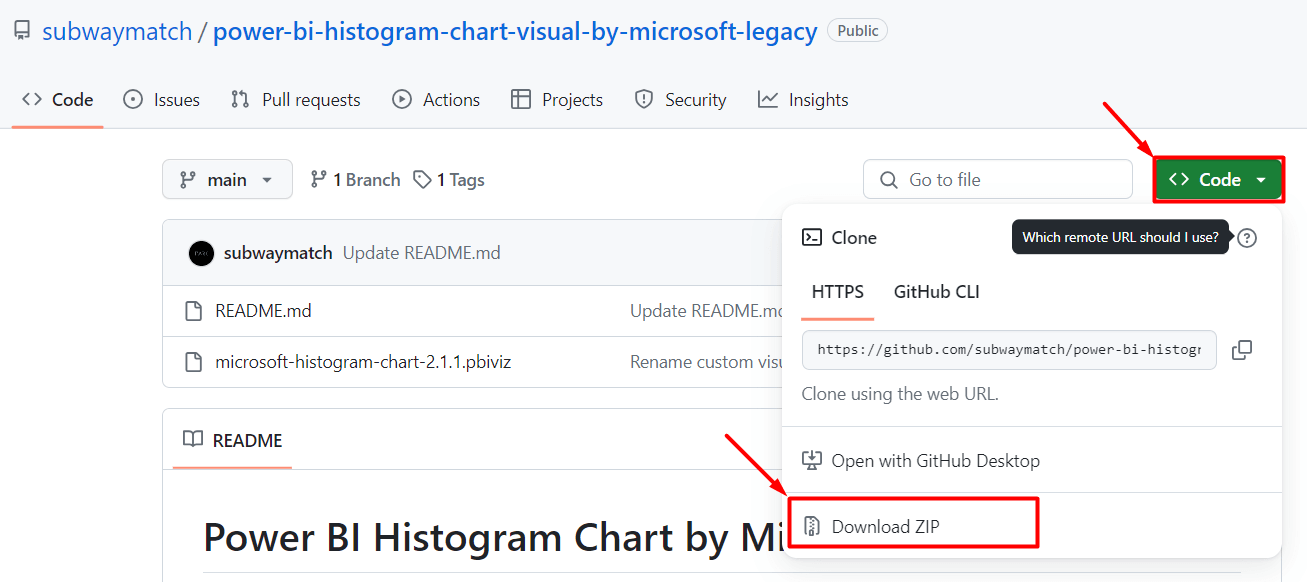The width and height of the screenshot is (1307, 582).
Task: Click the Issues circle icon
Action: tap(133, 99)
